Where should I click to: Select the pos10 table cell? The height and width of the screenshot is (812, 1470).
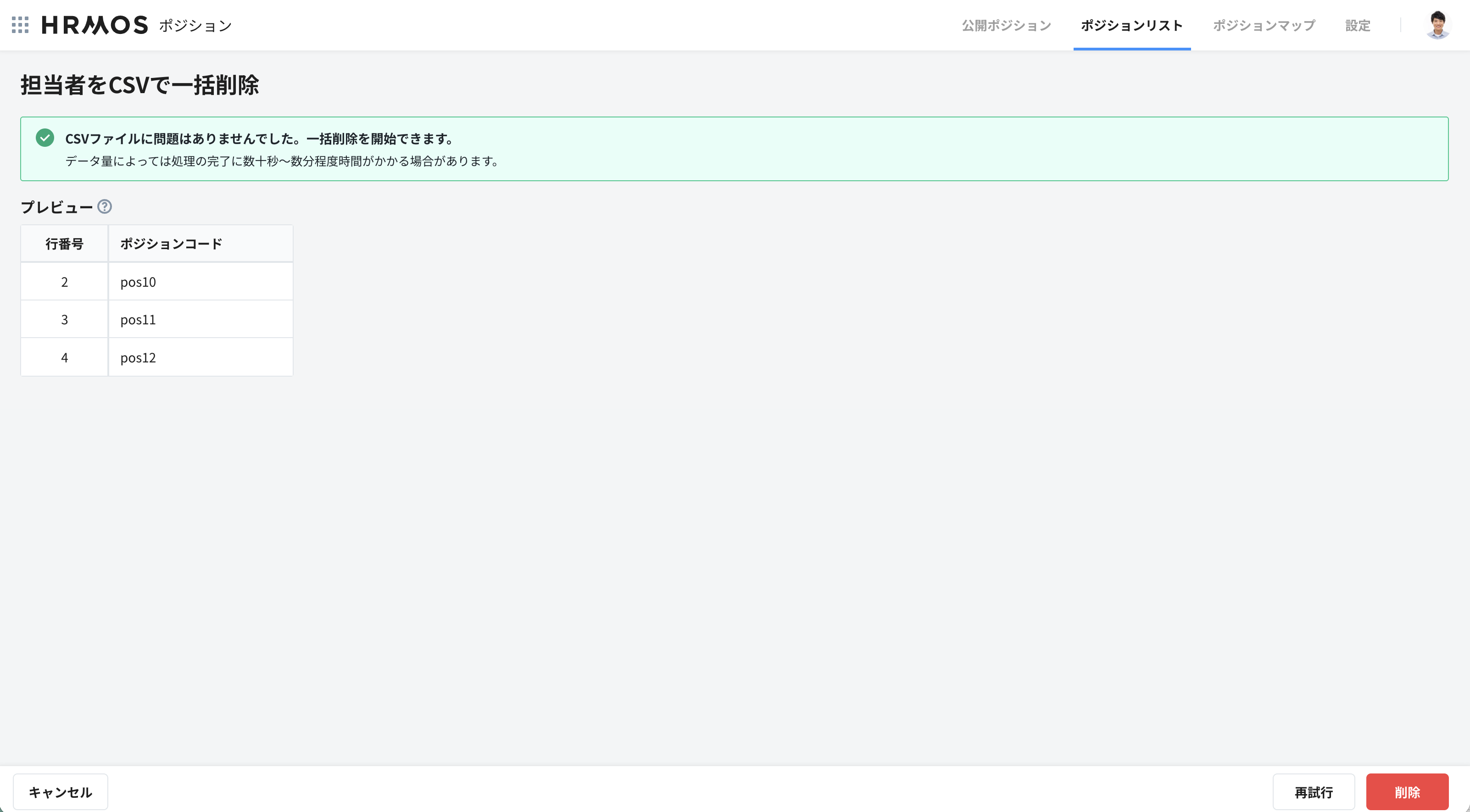[x=200, y=282]
